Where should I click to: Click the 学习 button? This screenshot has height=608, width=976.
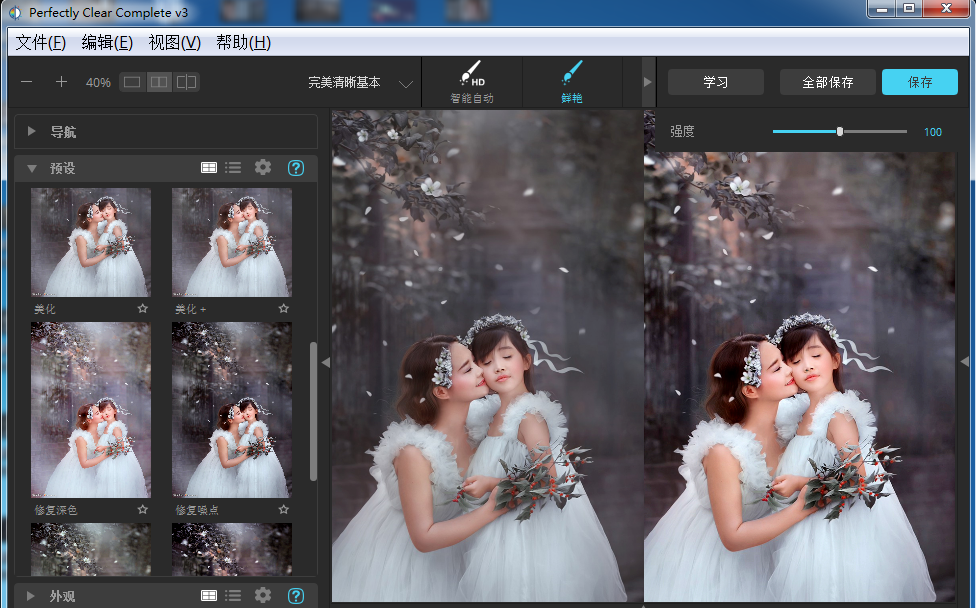716,82
